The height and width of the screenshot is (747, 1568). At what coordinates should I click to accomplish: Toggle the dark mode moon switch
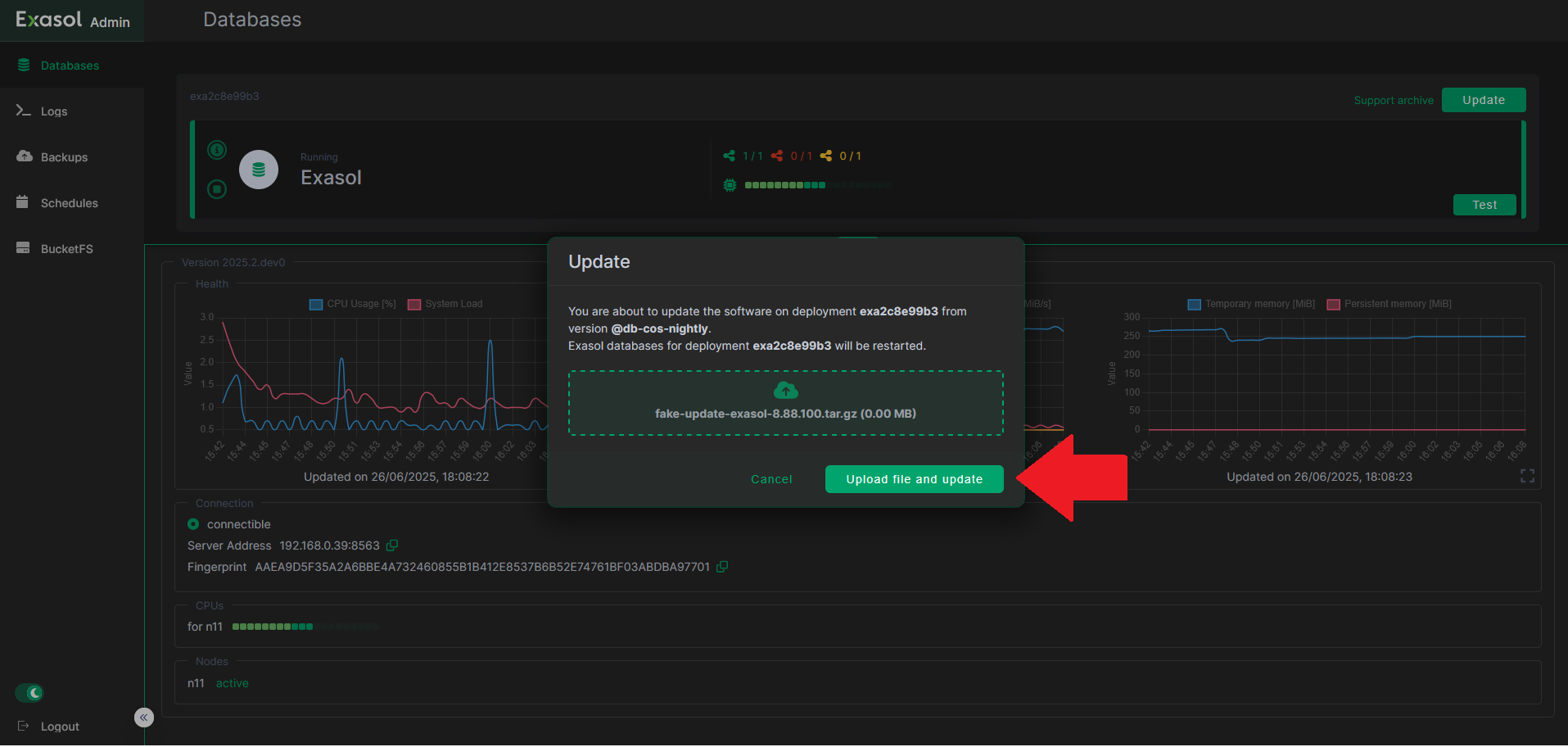point(29,693)
